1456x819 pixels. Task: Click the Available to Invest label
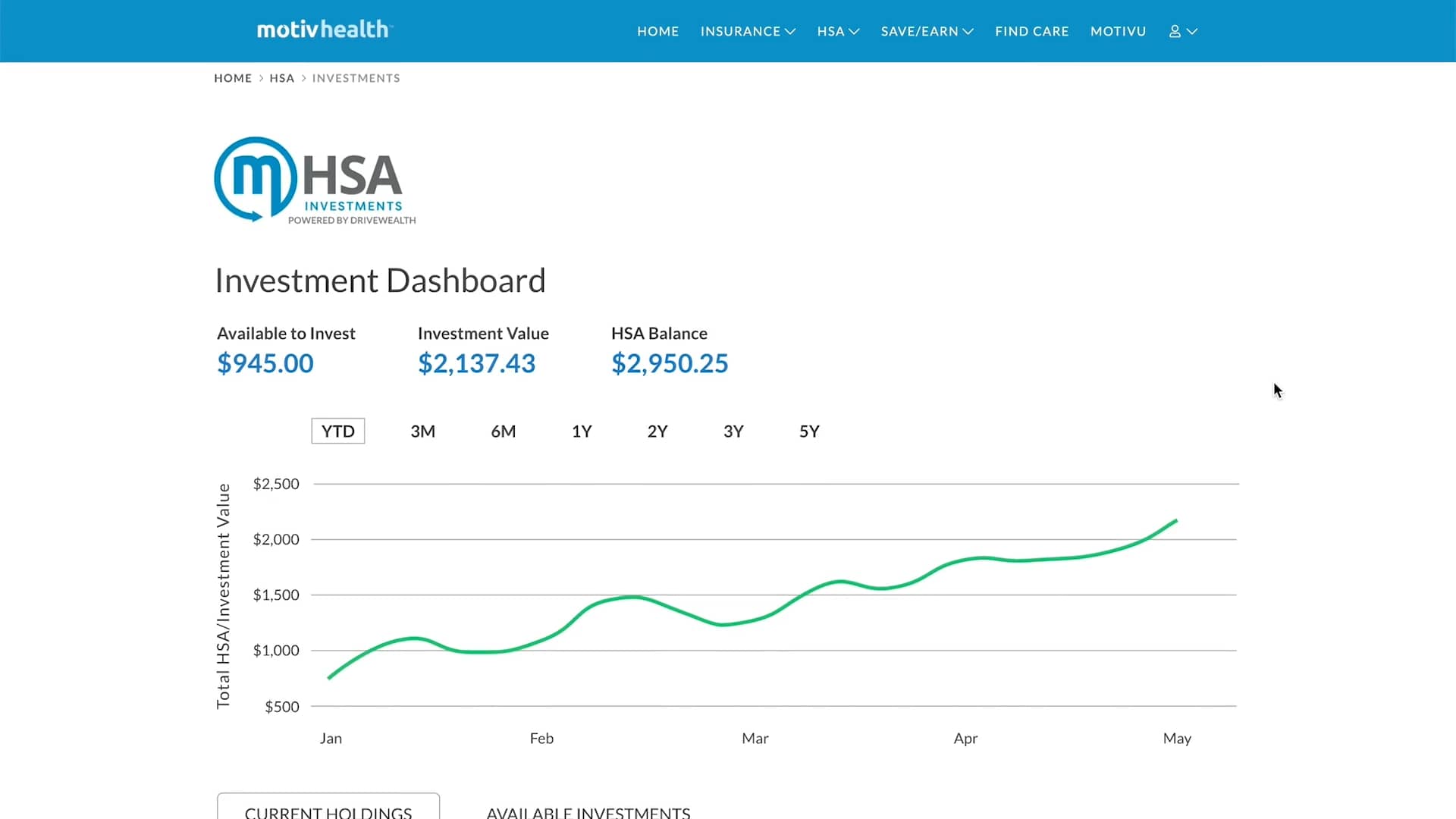click(286, 334)
